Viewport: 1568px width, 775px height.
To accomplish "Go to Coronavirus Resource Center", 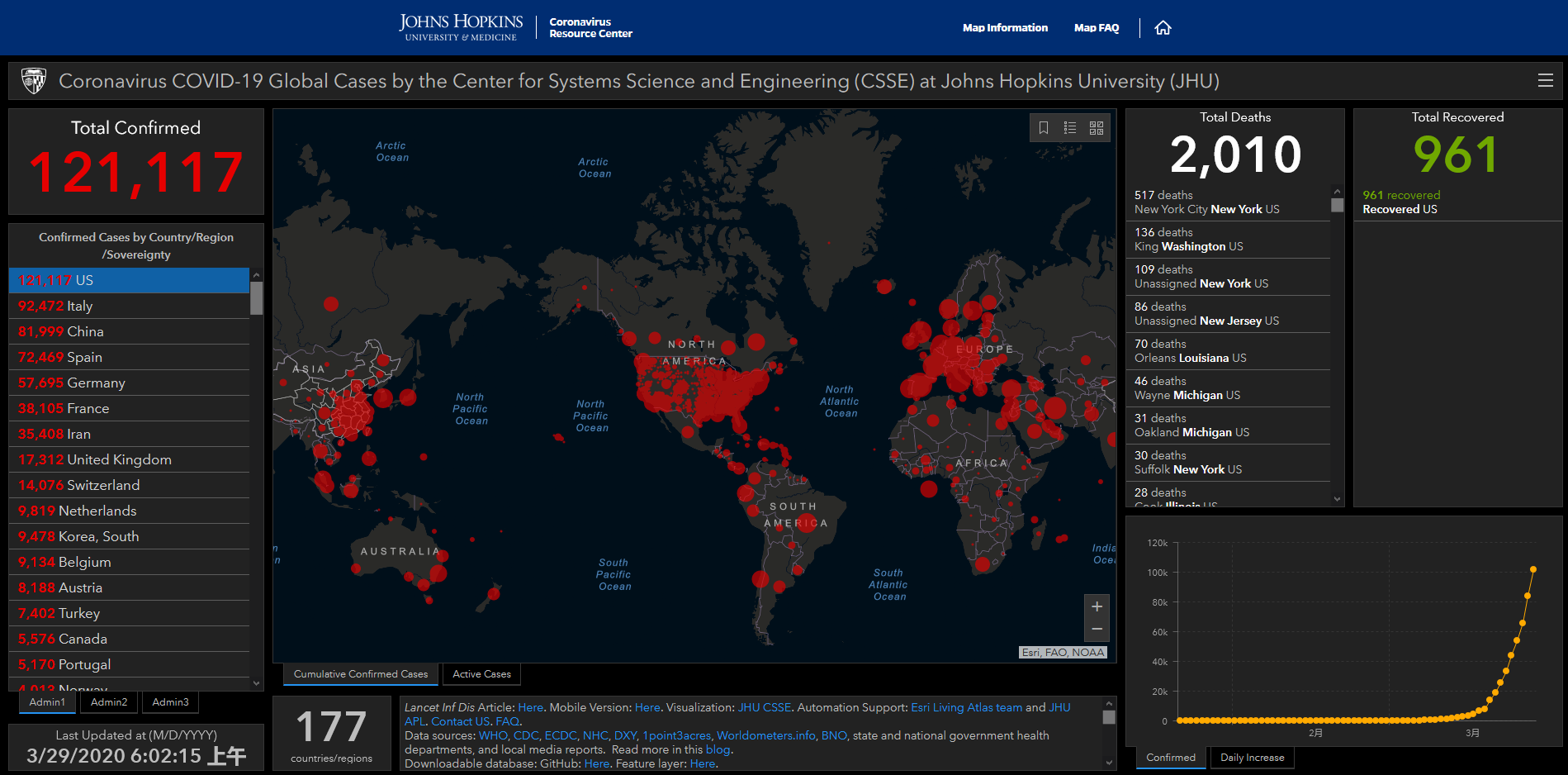I will pos(590,28).
